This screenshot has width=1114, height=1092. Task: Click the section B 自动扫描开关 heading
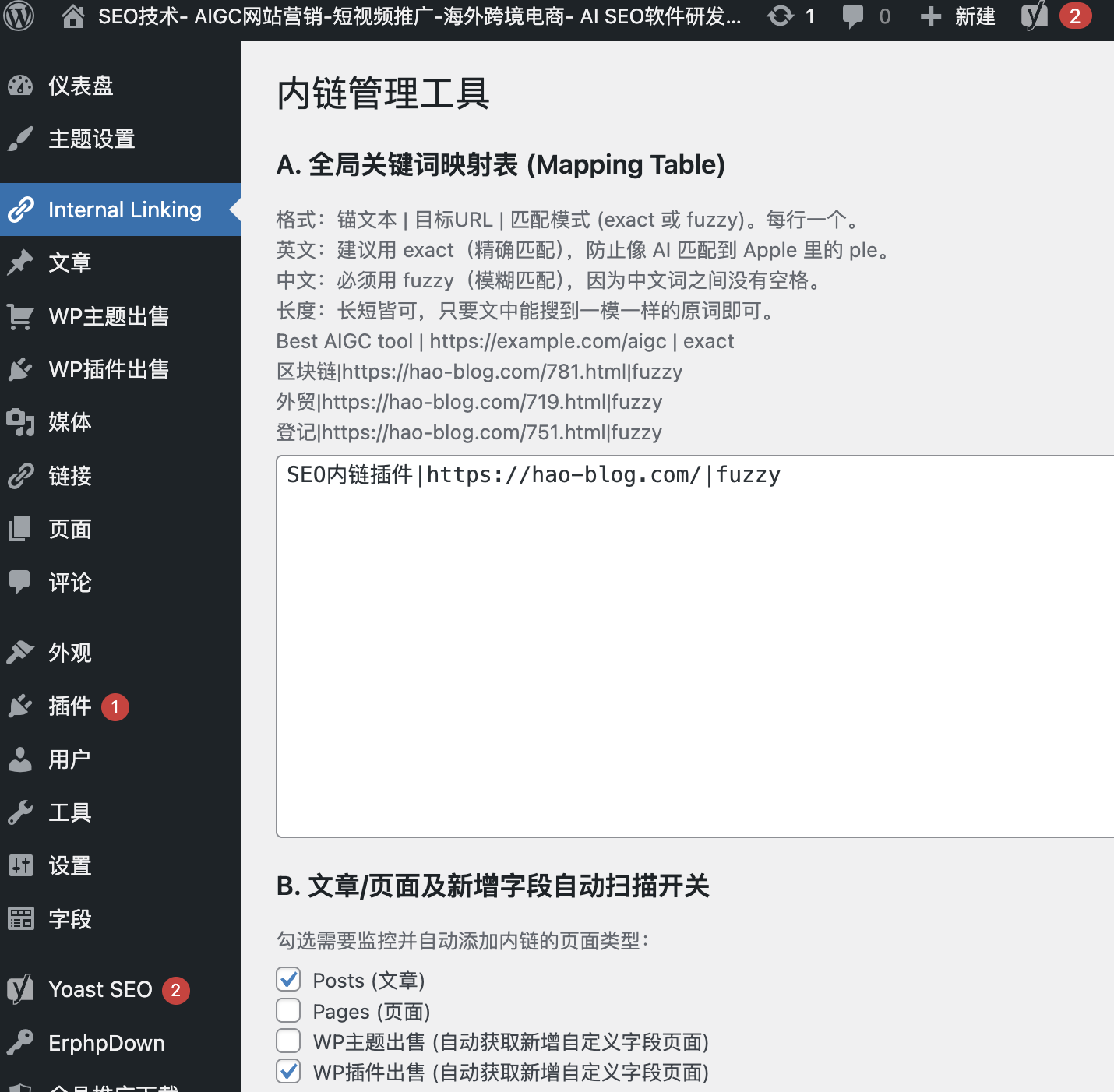(493, 886)
